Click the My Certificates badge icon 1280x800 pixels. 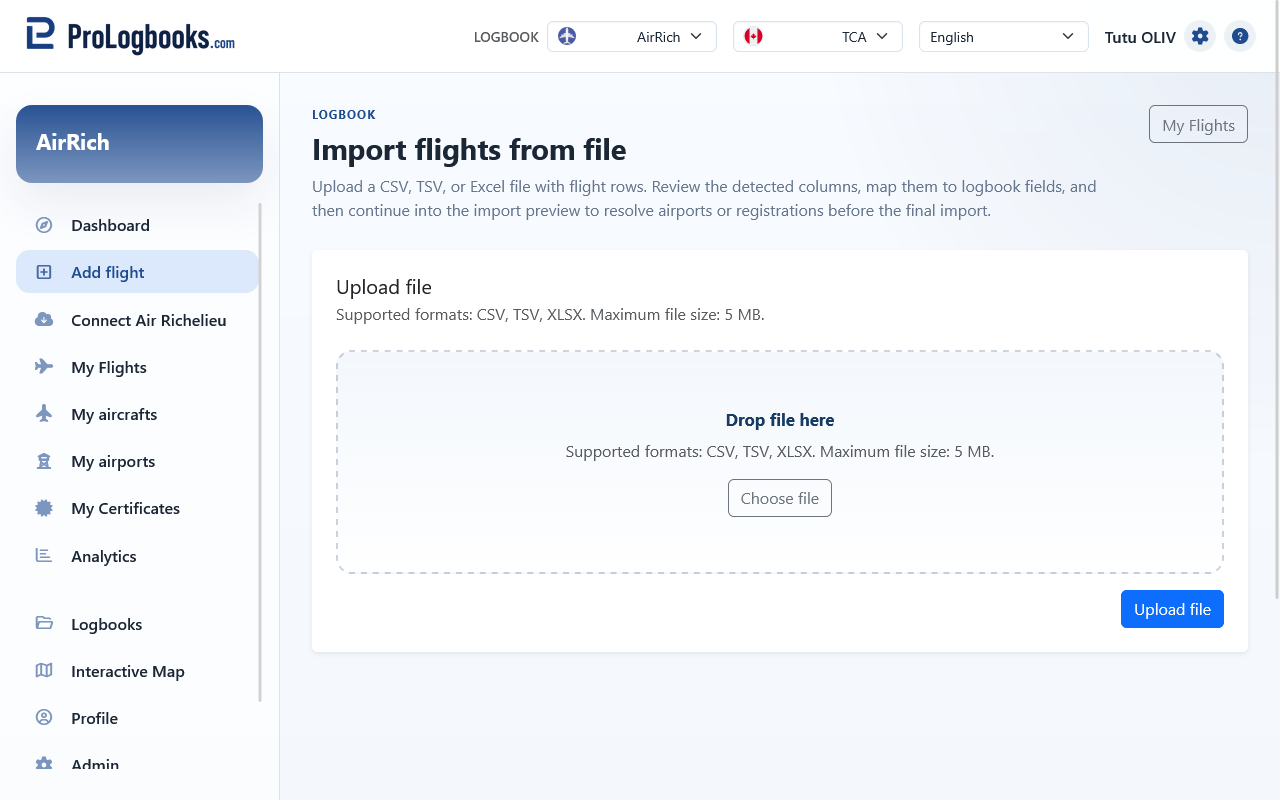44,508
